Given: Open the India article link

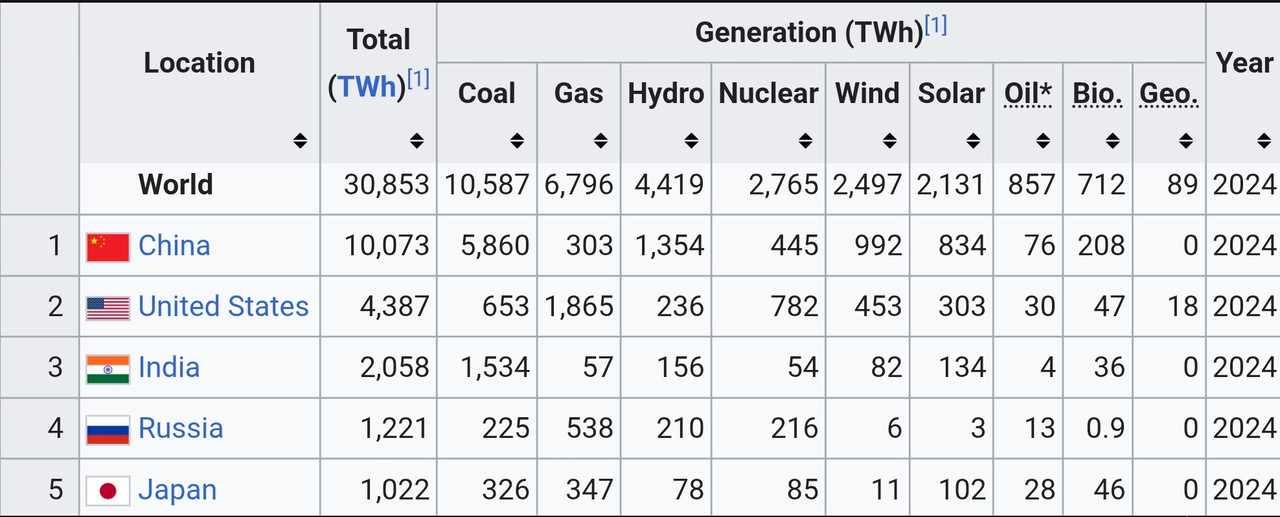Looking at the screenshot, I should coord(169,367).
